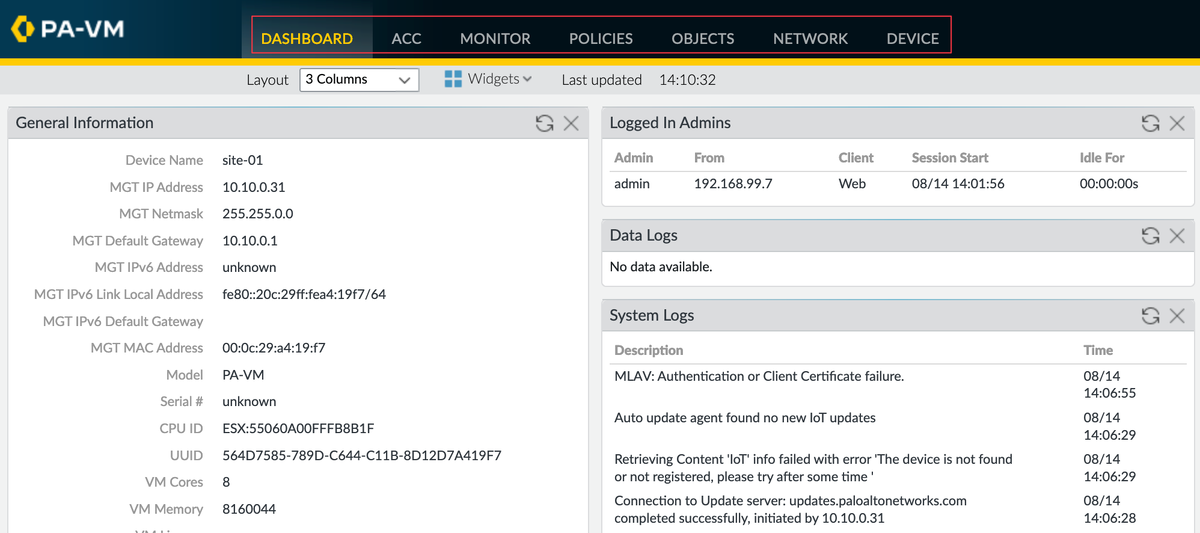This screenshot has width=1200, height=533.
Task: Click the Description header in System Logs
Action: [x=649, y=351]
